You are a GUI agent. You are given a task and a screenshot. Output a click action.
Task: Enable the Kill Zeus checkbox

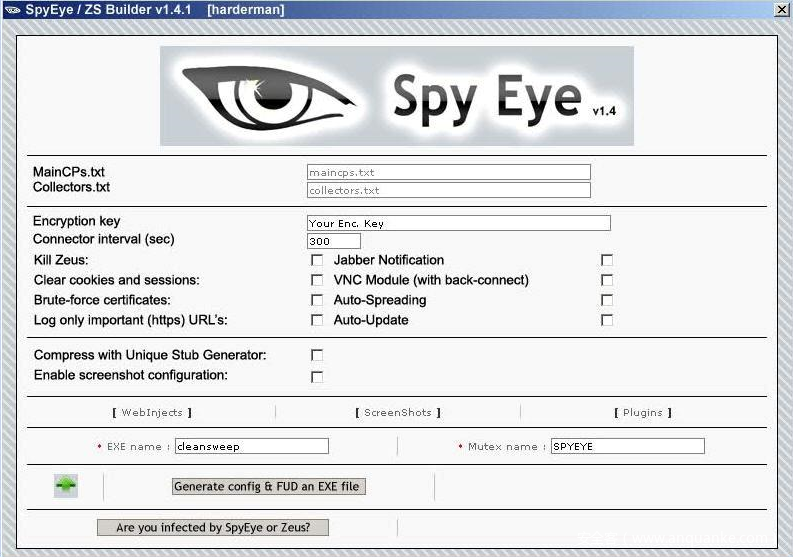pyautogui.click(x=317, y=260)
